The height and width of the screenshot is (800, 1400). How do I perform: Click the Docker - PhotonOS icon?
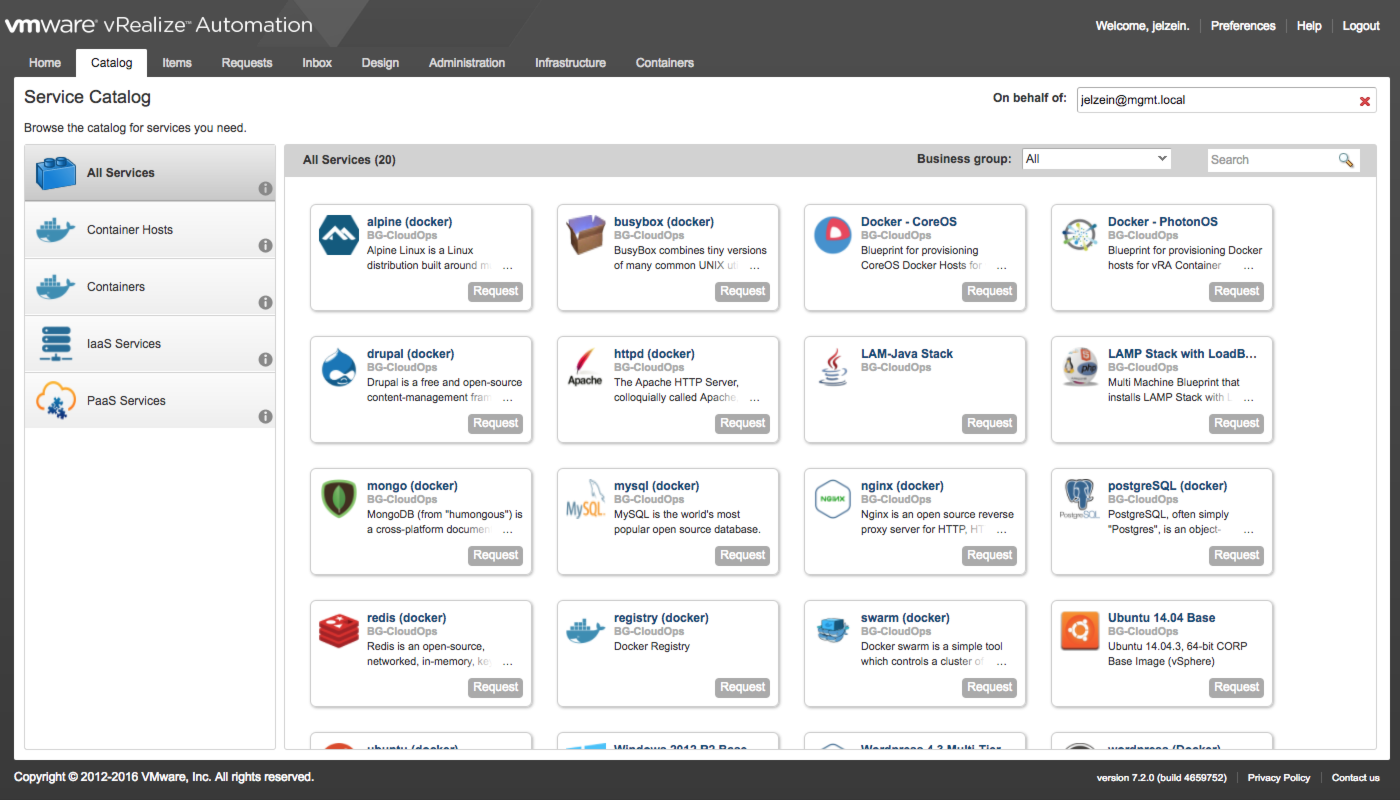[x=1079, y=235]
